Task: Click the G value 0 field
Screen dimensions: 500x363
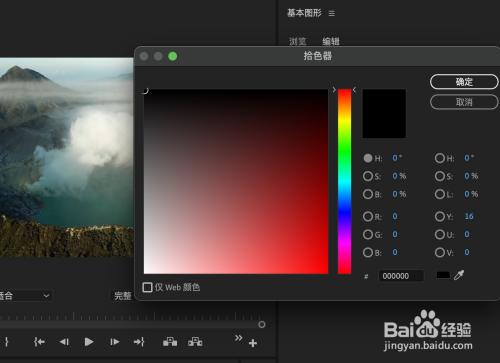Action: click(395, 234)
